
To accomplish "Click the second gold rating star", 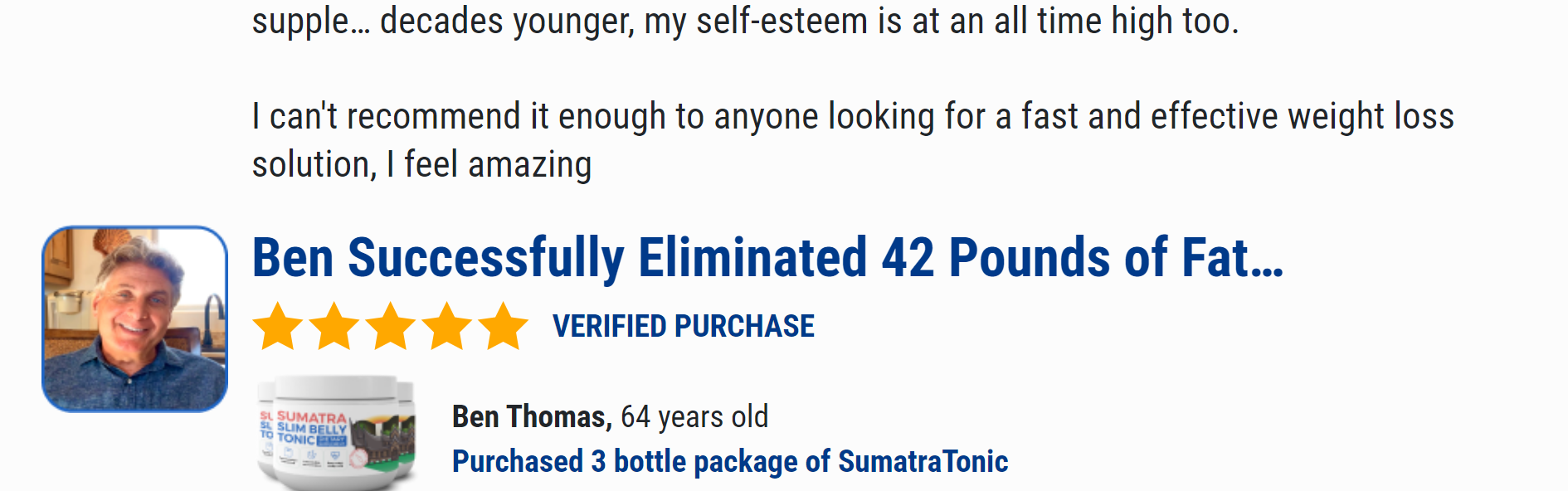I will click(x=334, y=326).
